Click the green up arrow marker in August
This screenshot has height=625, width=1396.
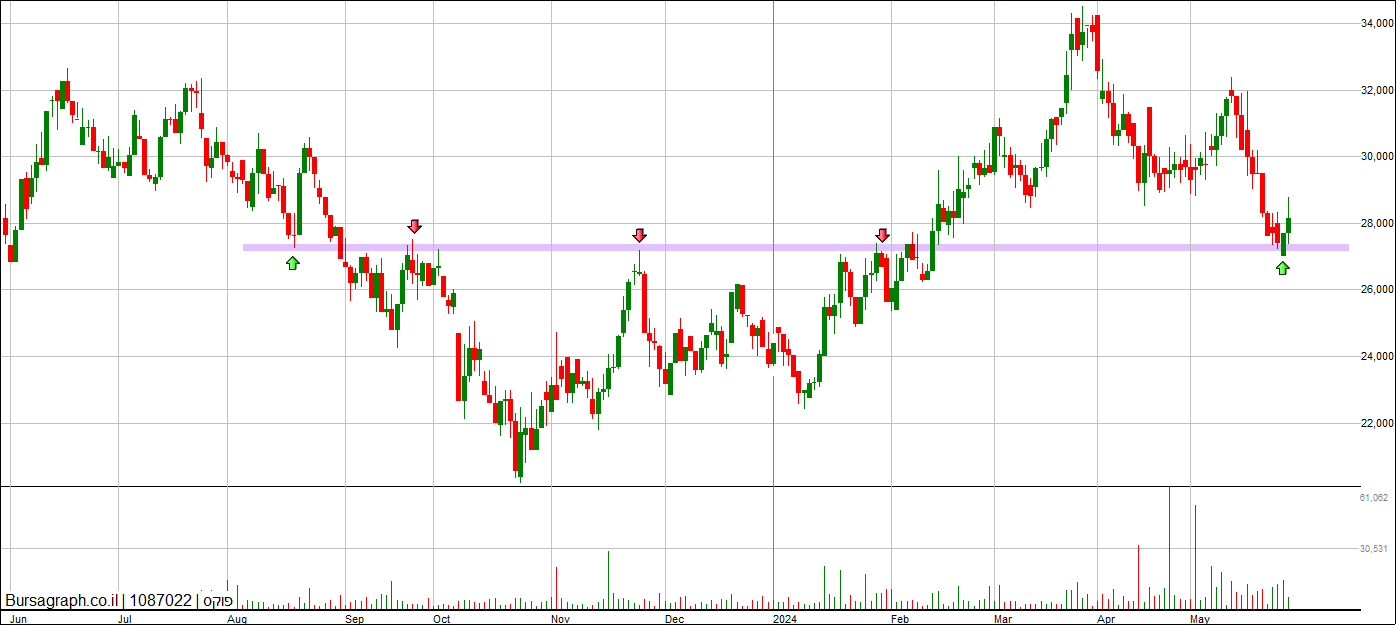point(292,262)
